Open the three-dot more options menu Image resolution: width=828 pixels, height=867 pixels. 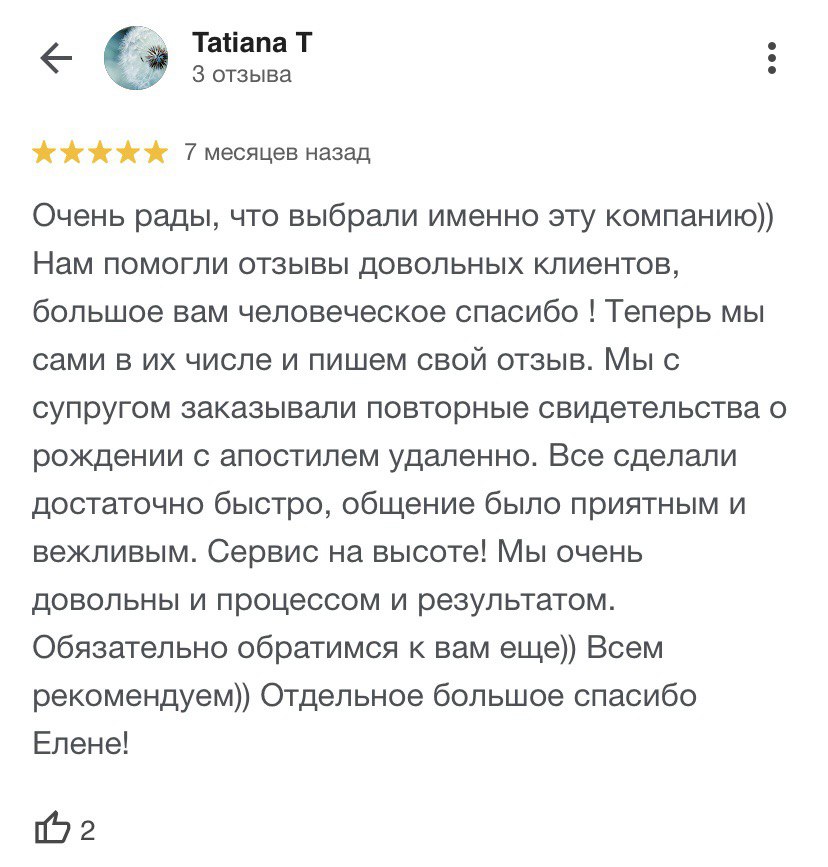coord(772,58)
